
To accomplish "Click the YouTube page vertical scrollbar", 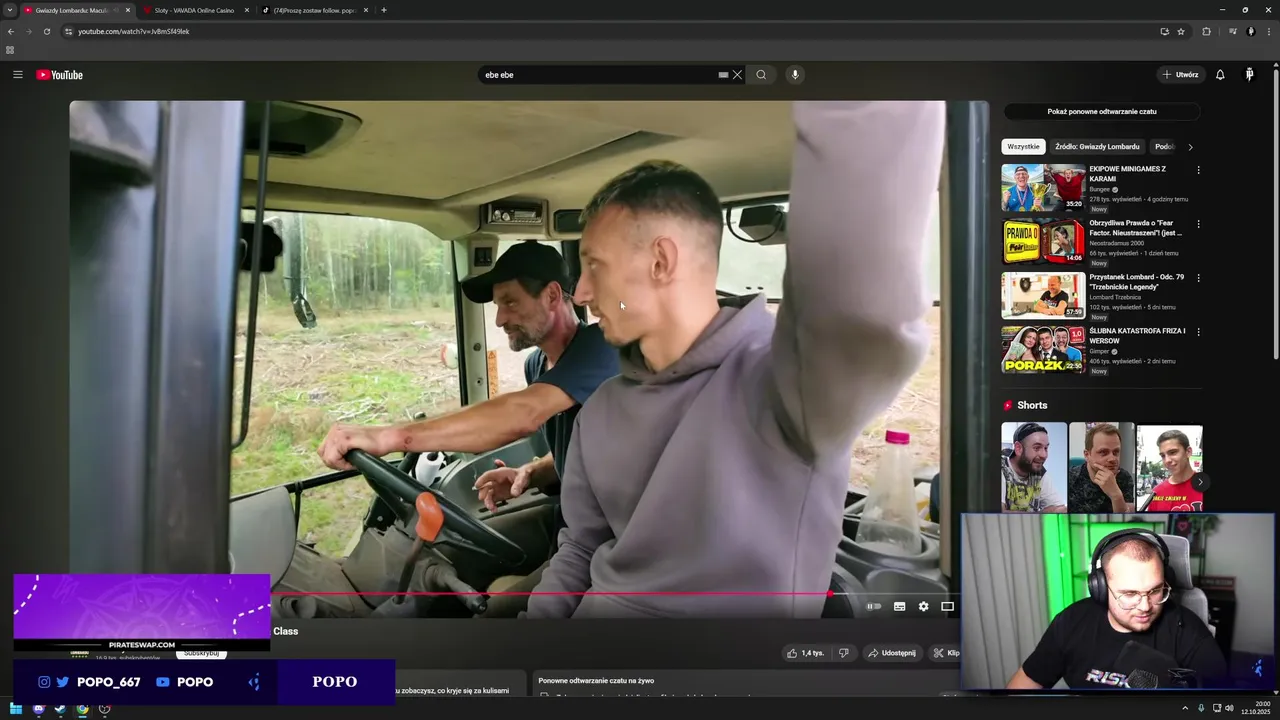I will [x=1276, y=210].
